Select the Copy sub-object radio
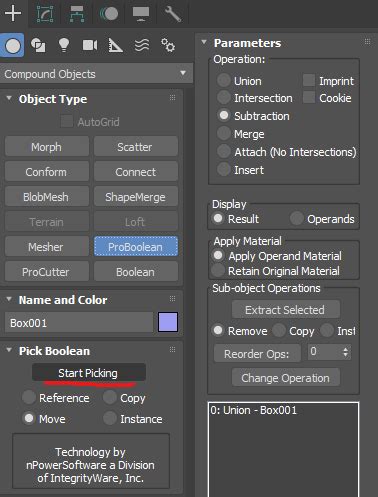 pyautogui.click(x=279, y=330)
